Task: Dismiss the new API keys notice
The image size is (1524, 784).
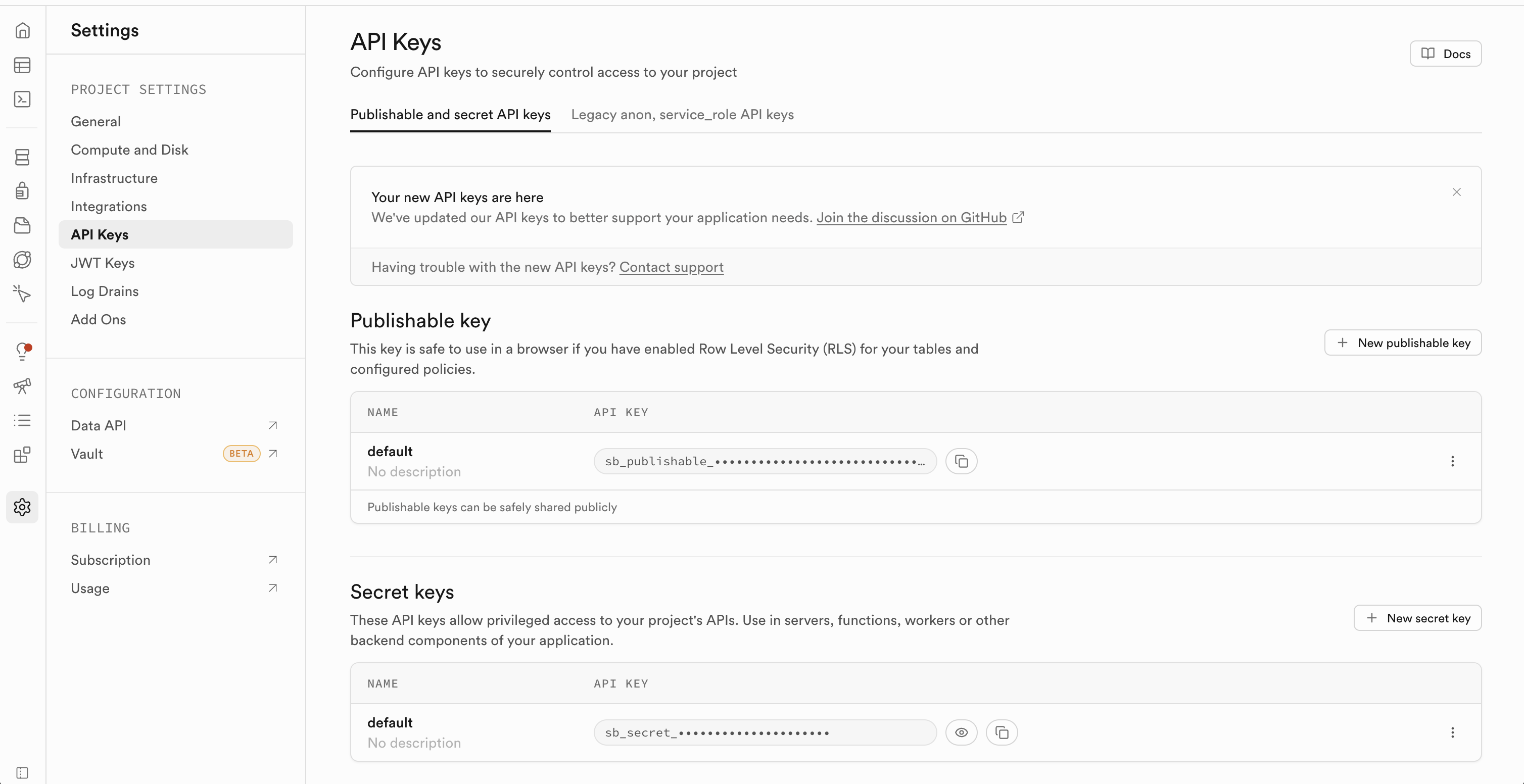Action: coord(1456,192)
